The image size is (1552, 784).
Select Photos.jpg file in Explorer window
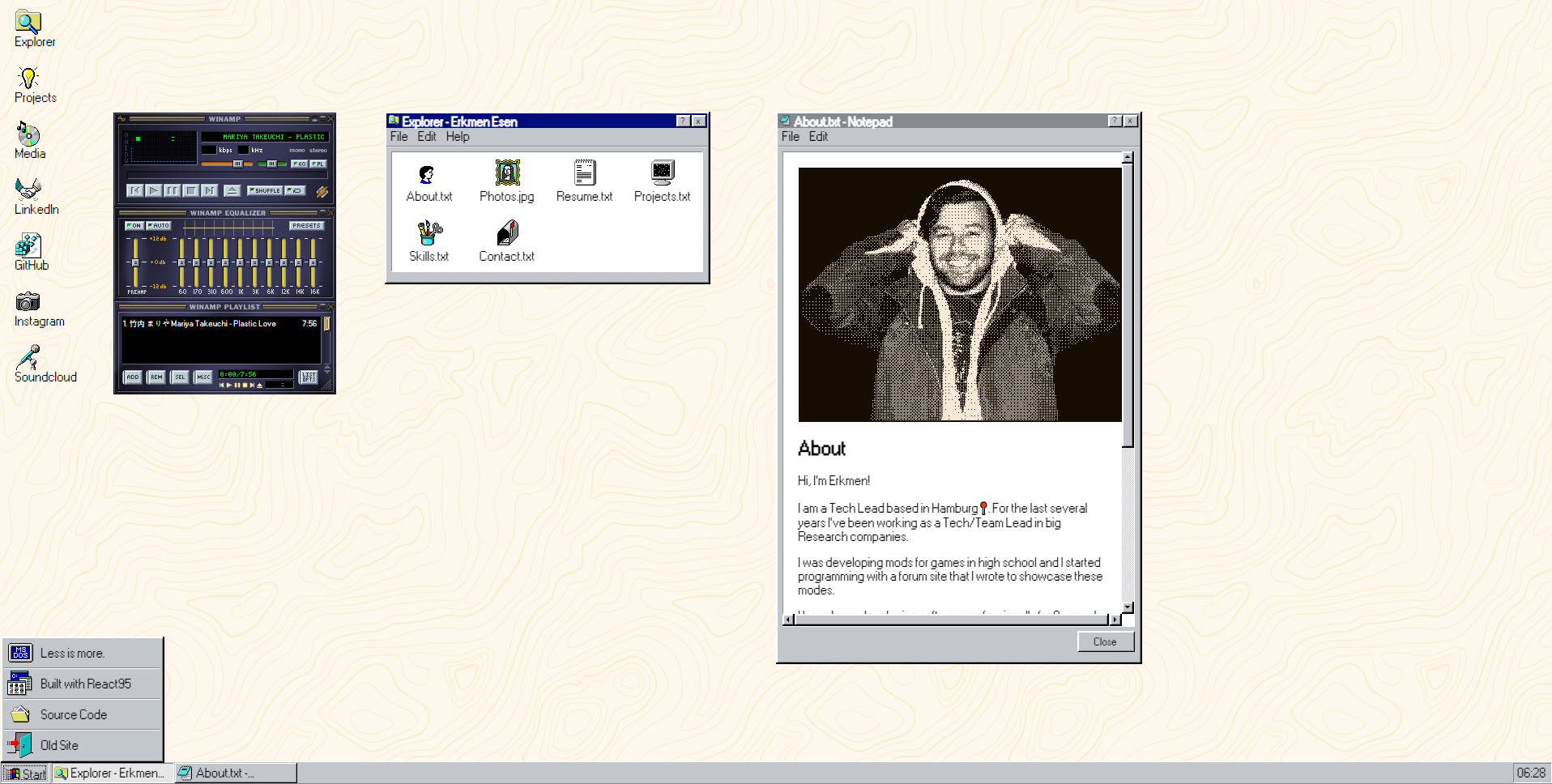point(507,181)
